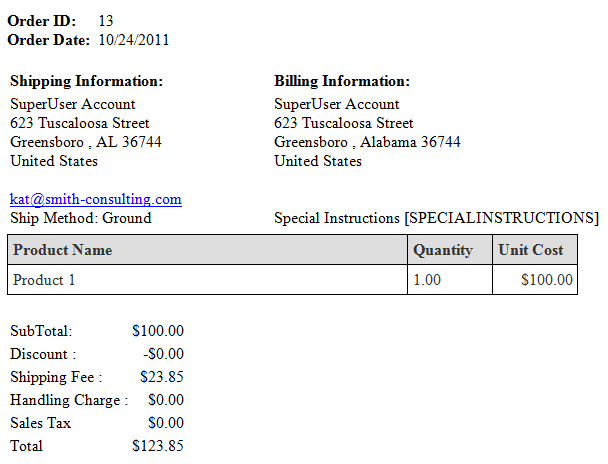The image size is (608, 464).
Task: Select the order date 10/24/2011
Action: click(134, 40)
